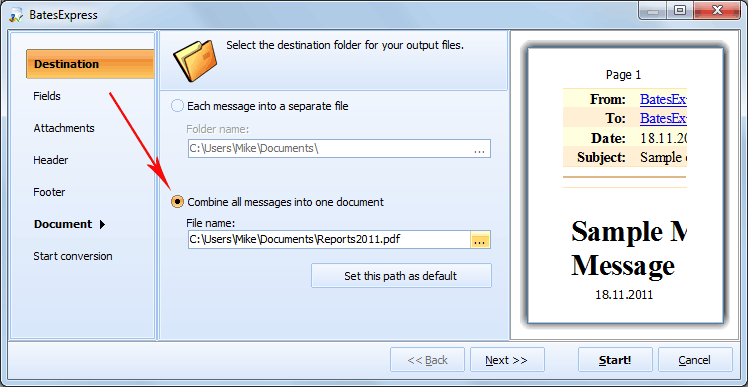748x387 pixels.
Task: Go to the Footer settings
Action: click(49, 192)
